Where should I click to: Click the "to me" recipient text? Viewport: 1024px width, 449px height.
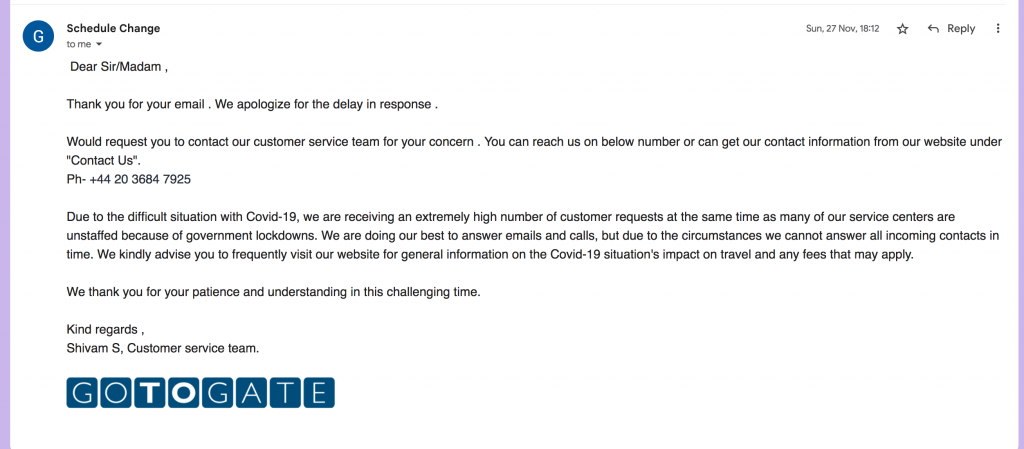pyautogui.click(x=78, y=45)
